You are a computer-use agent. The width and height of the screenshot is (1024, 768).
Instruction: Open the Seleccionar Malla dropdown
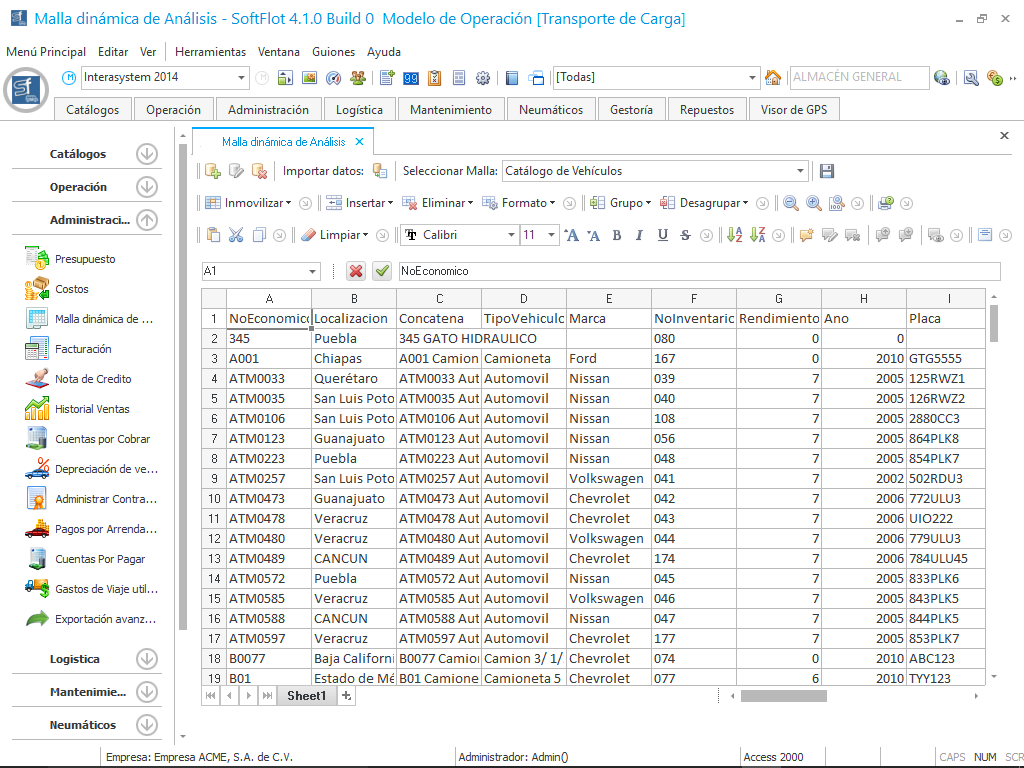[x=801, y=171]
